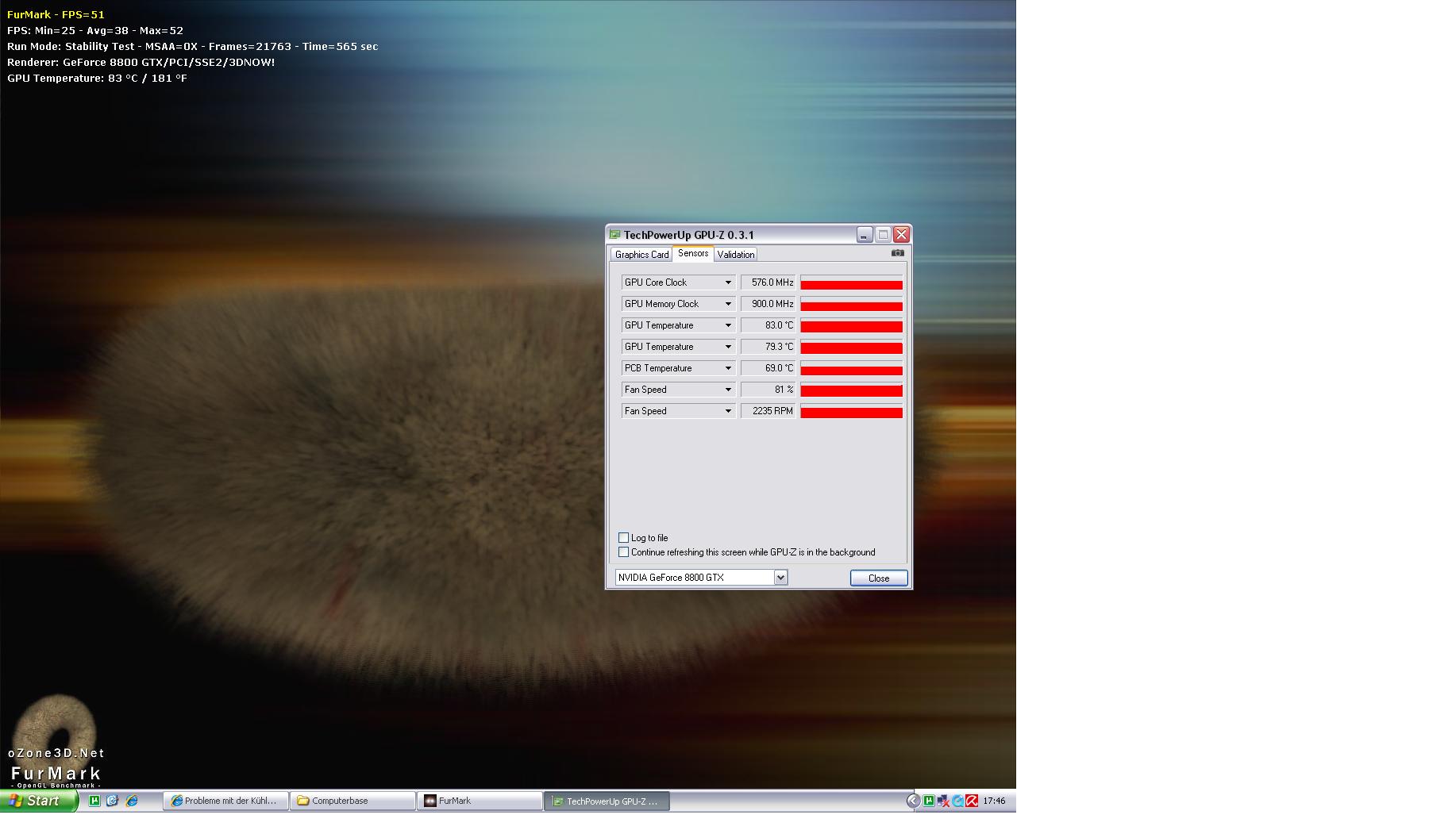The height and width of the screenshot is (830, 1456).
Task: Click the 576.0 MHz value field
Action: [768, 282]
